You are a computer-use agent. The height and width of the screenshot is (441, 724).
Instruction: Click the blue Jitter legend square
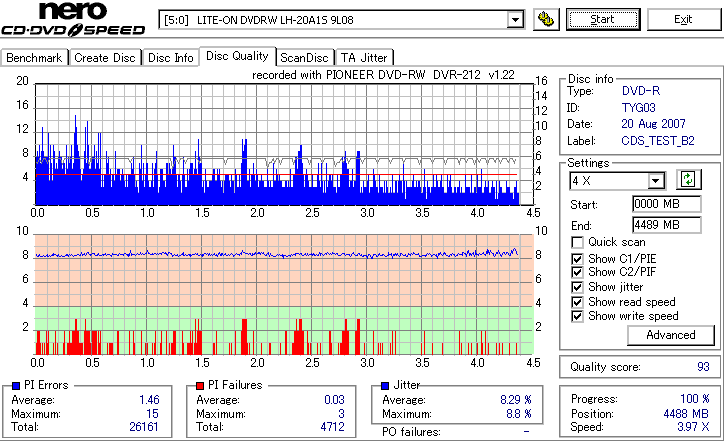(385, 386)
